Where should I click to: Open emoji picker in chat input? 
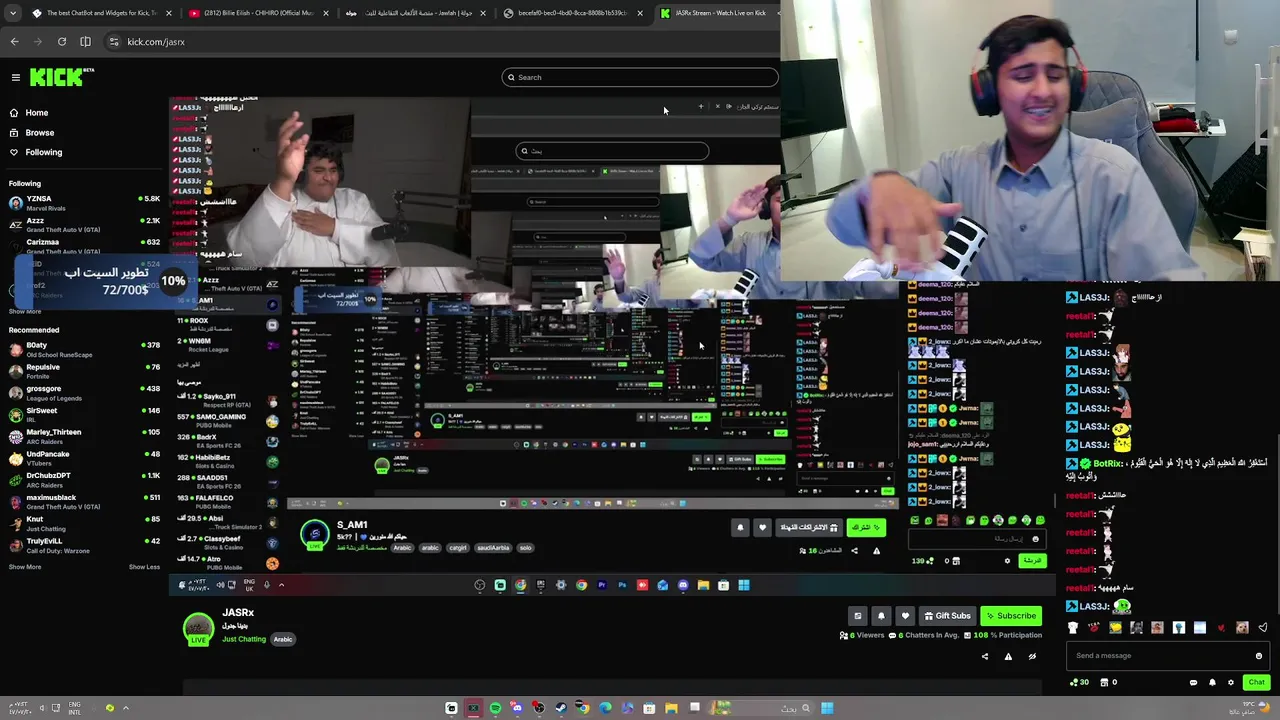[1259, 656]
